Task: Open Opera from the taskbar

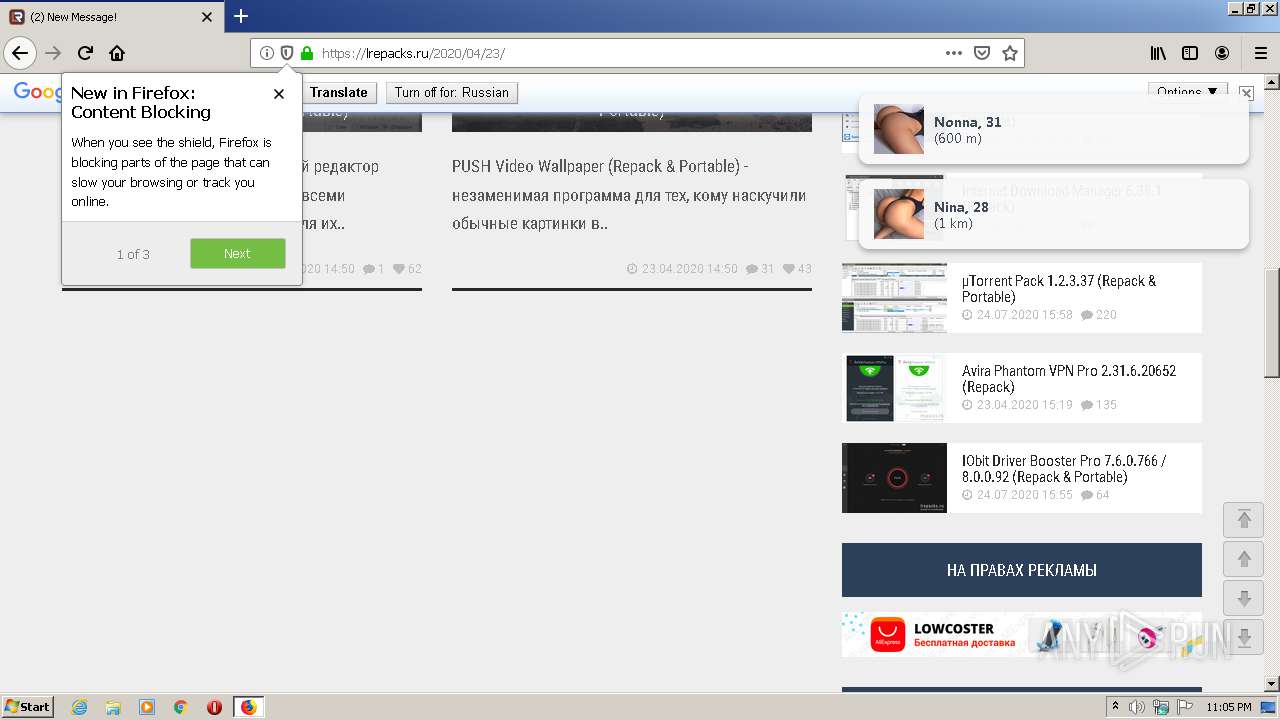Action: coord(214,707)
